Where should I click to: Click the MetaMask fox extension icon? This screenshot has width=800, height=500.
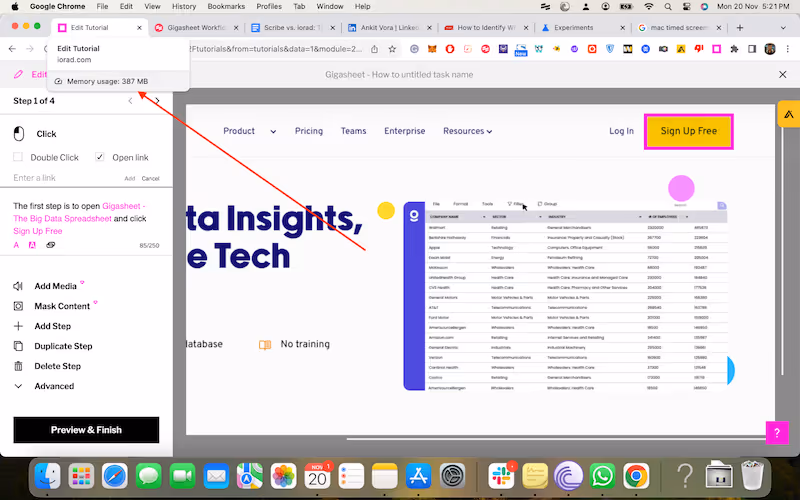[432, 49]
